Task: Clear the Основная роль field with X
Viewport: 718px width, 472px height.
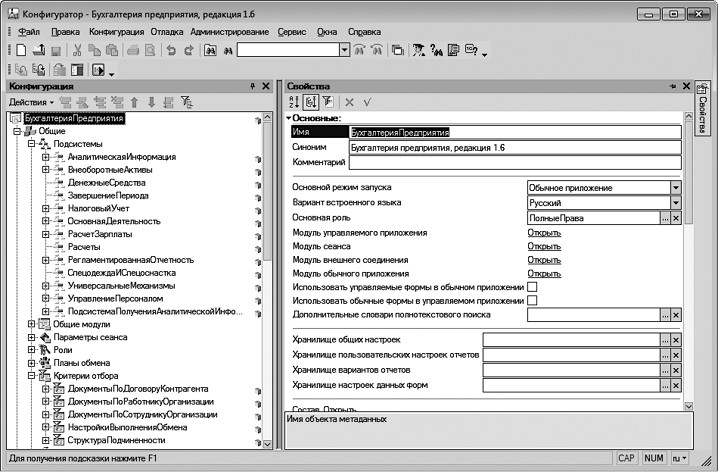Action: [676, 217]
